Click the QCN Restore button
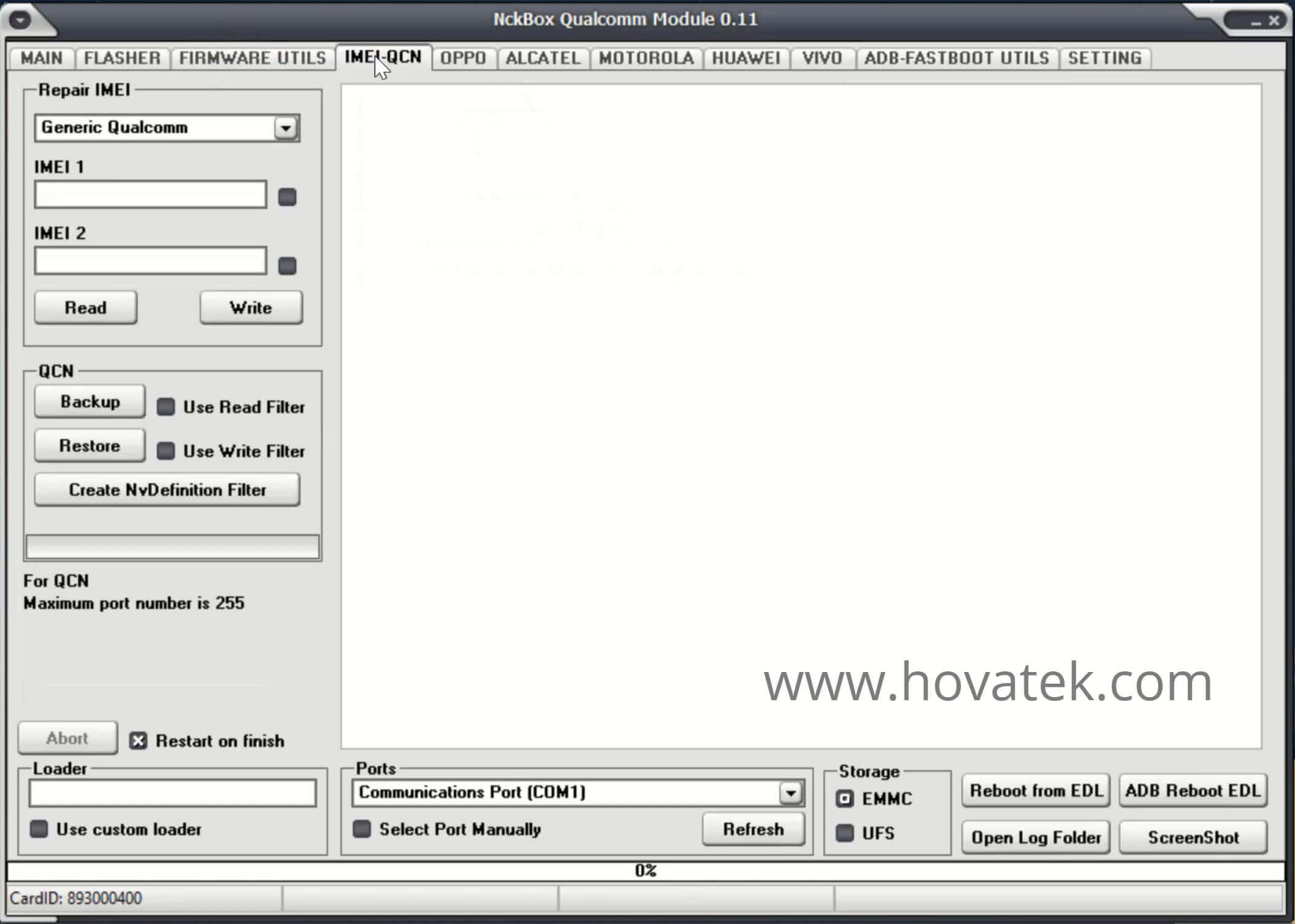The width and height of the screenshot is (1295, 924). (x=90, y=446)
